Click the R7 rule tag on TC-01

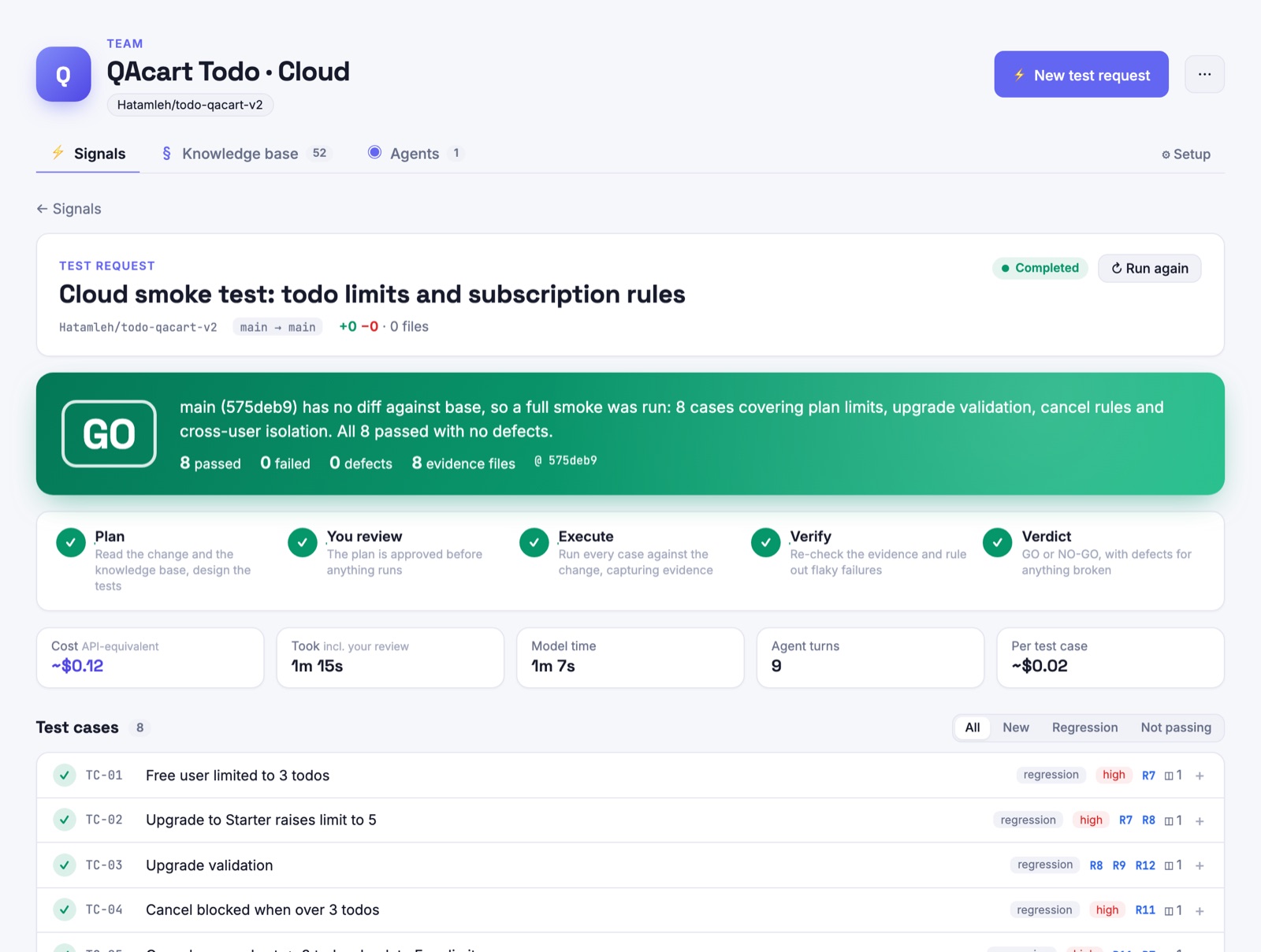pos(1148,775)
